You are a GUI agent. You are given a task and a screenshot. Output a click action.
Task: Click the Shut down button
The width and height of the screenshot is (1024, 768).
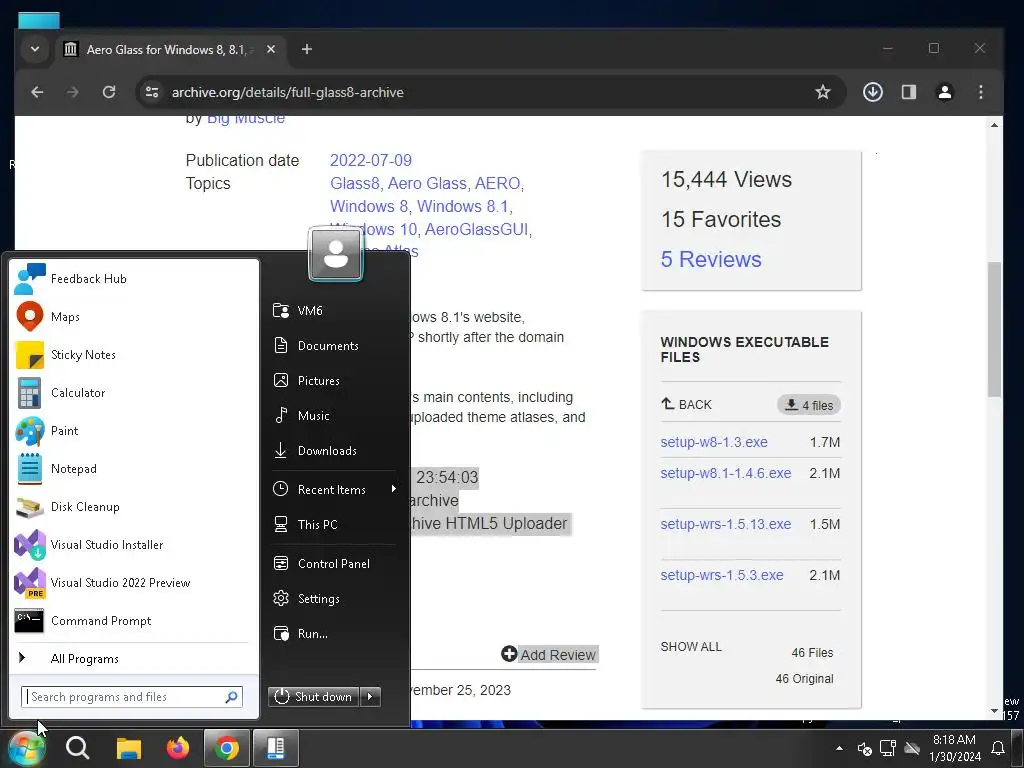click(x=314, y=697)
